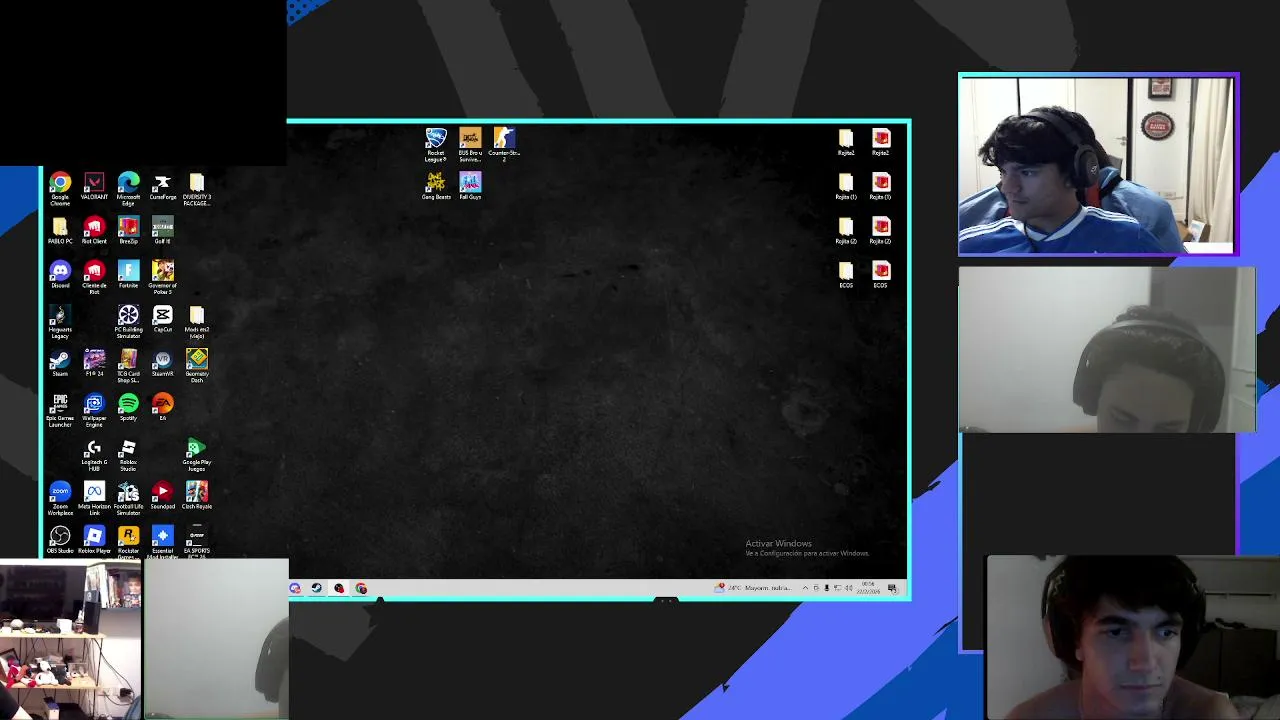
Task: Select the Riot Client shortcut
Action: click(x=94, y=231)
